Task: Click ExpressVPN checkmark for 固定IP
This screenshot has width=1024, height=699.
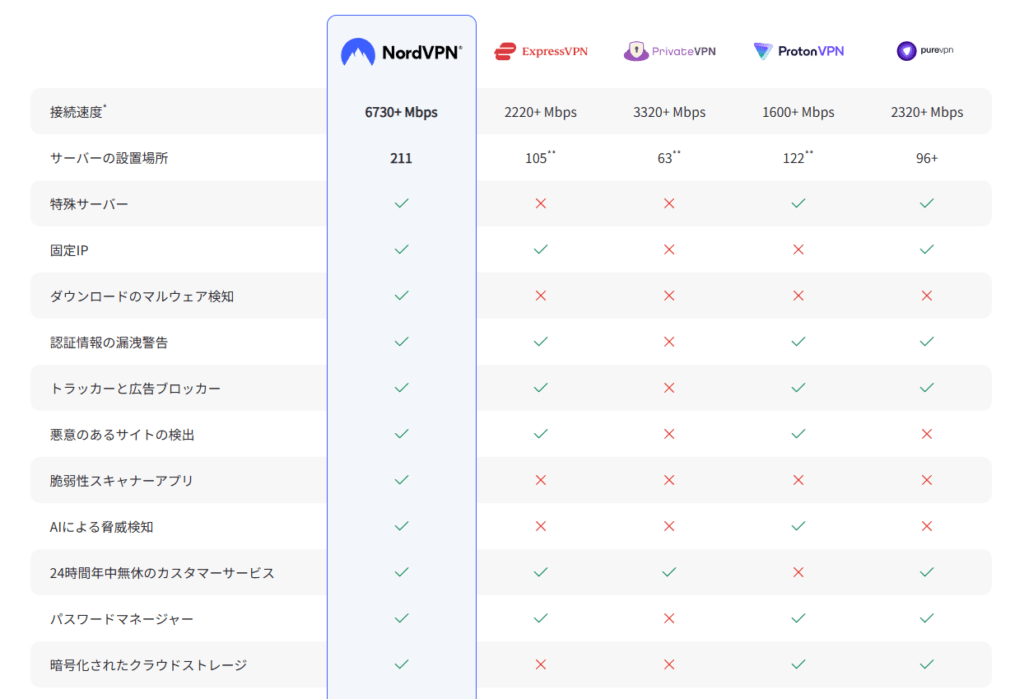Action: (x=541, y=250)
